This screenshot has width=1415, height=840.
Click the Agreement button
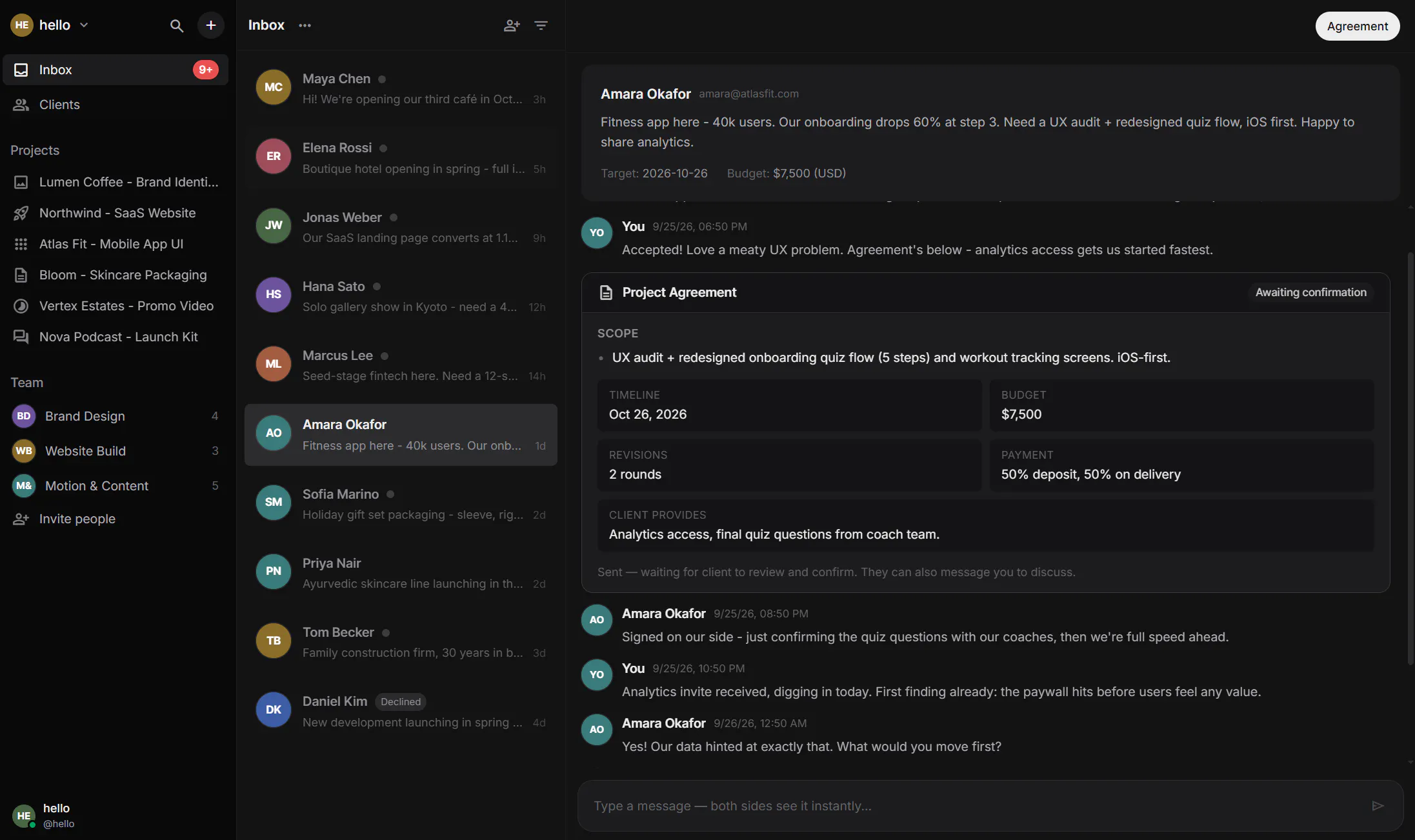(1357, 26)
